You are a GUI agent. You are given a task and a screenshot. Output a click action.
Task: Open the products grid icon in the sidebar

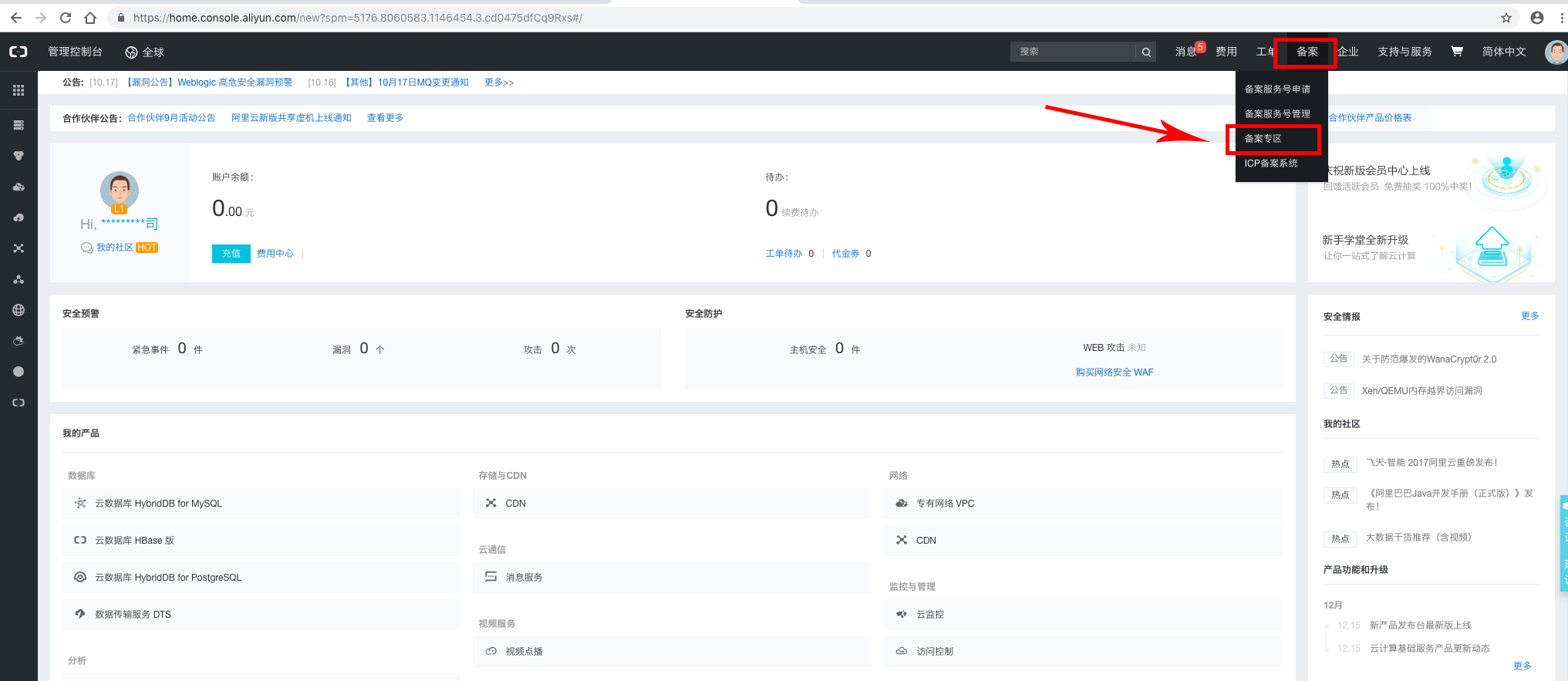19,90
